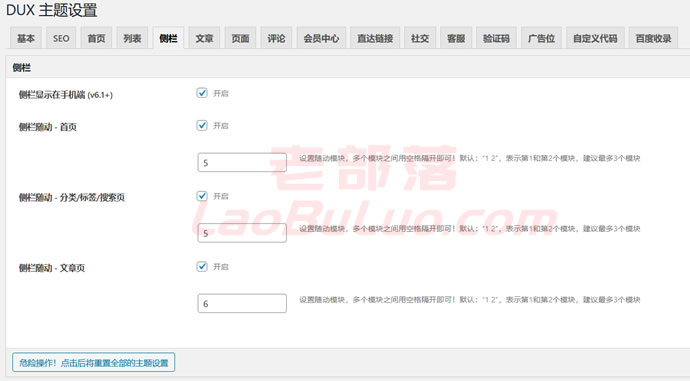Click the 侧栏随动 - 文章页 label
Viewport: 690px width, 381px height.
(51, 268)
